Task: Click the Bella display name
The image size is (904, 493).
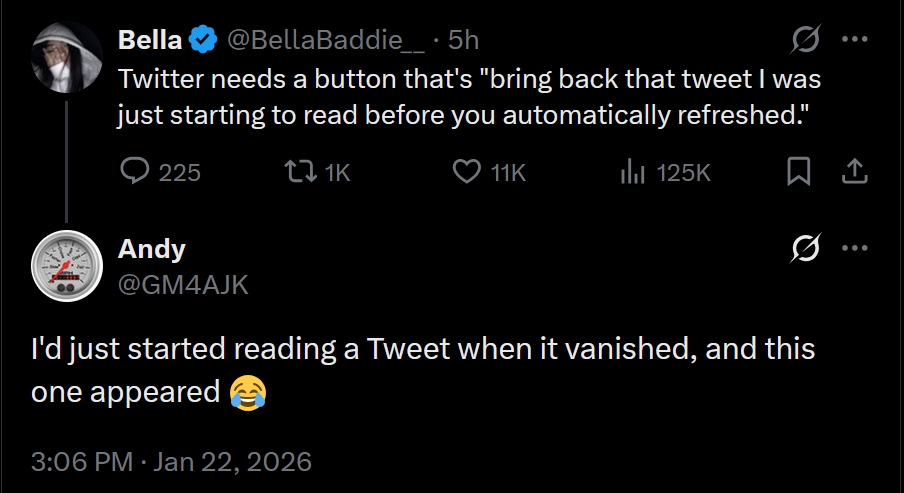Action: pos(151,40)
